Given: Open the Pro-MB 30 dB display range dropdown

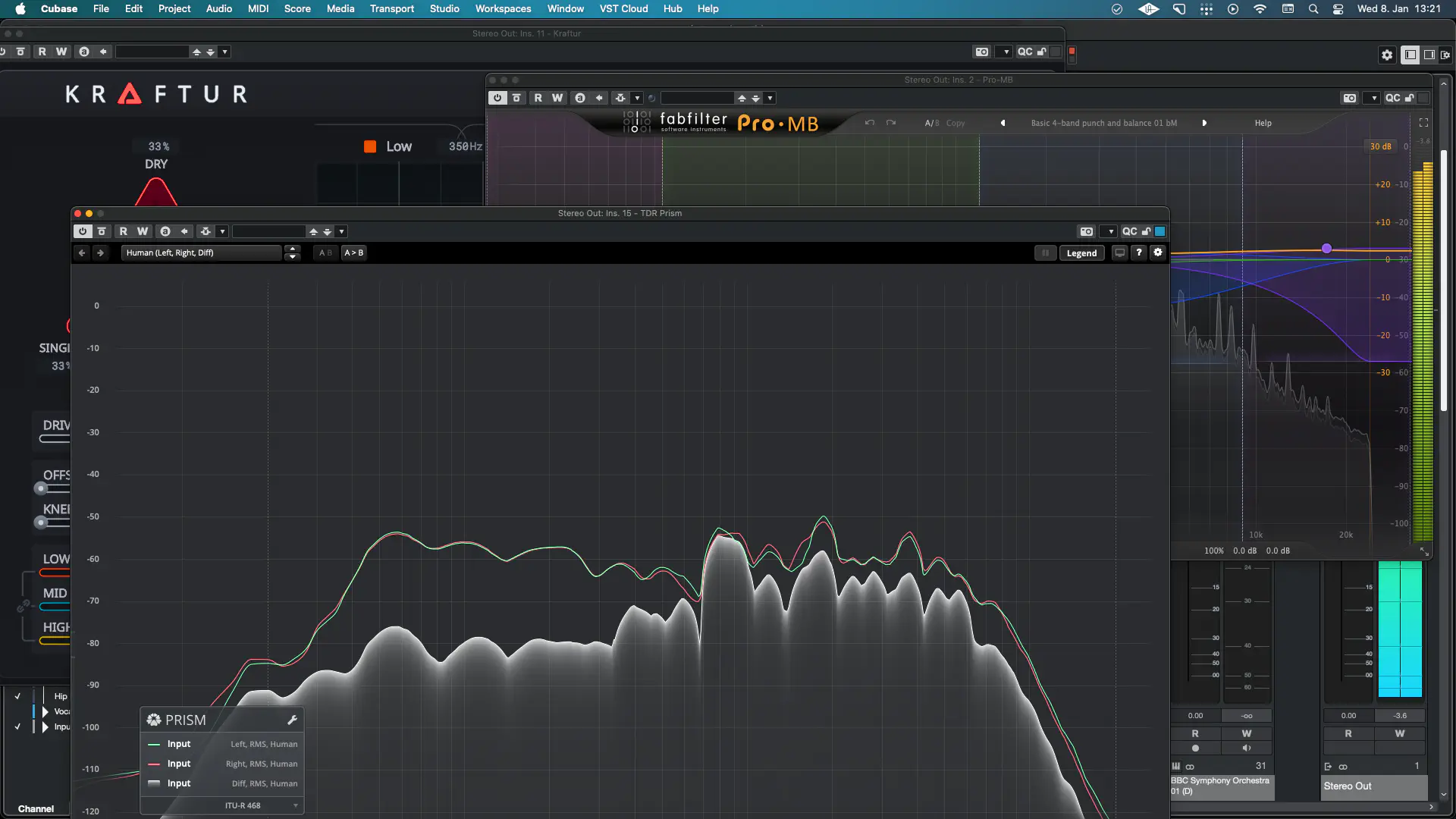Looking at the screenshot, I should tap(1380, 146).
